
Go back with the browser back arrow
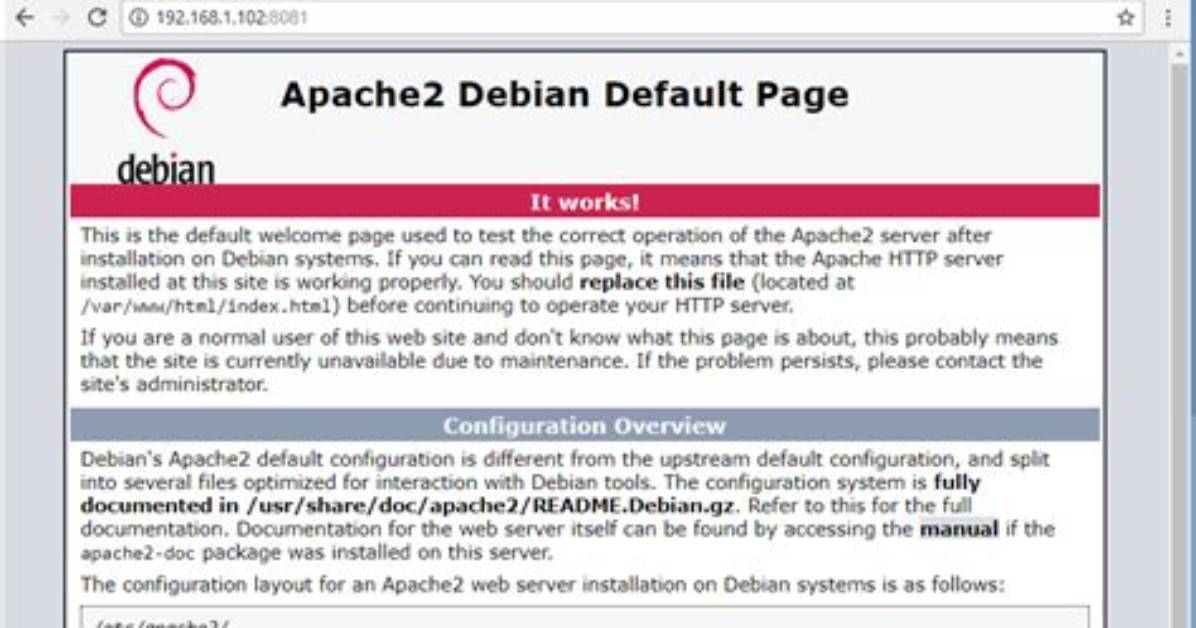pos(24,18)
